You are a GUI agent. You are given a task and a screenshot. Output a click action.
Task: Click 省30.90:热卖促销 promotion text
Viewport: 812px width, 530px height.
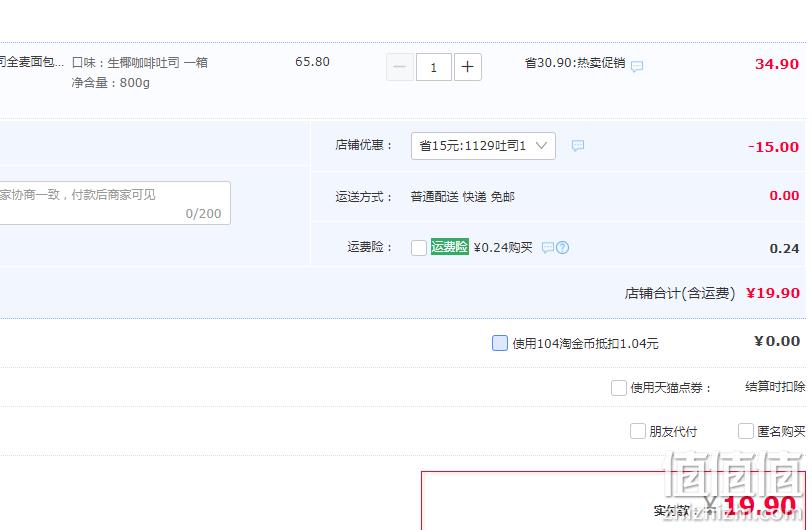(575, 63)
